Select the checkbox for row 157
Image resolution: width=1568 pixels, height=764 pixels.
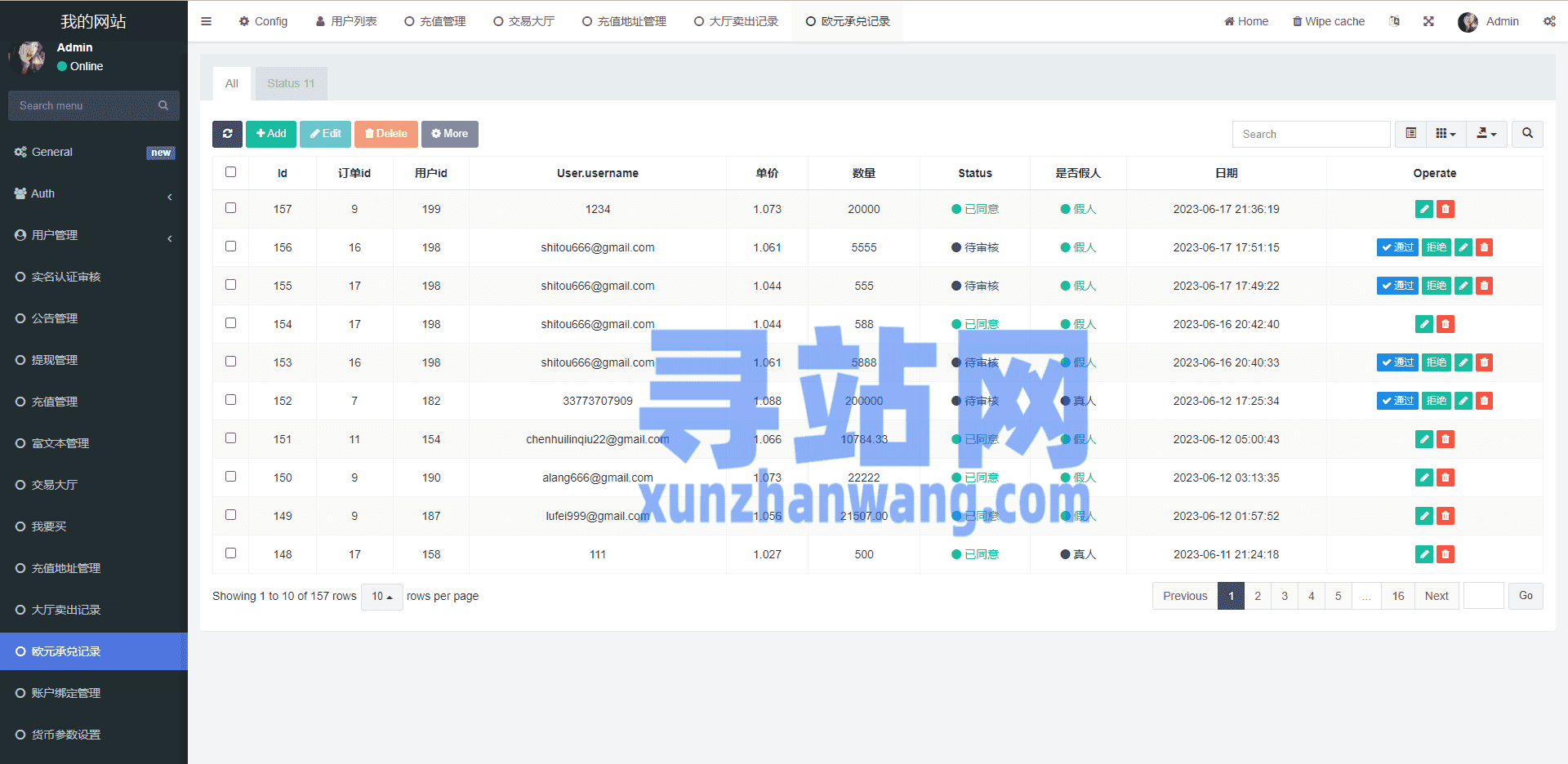[230, 208]
